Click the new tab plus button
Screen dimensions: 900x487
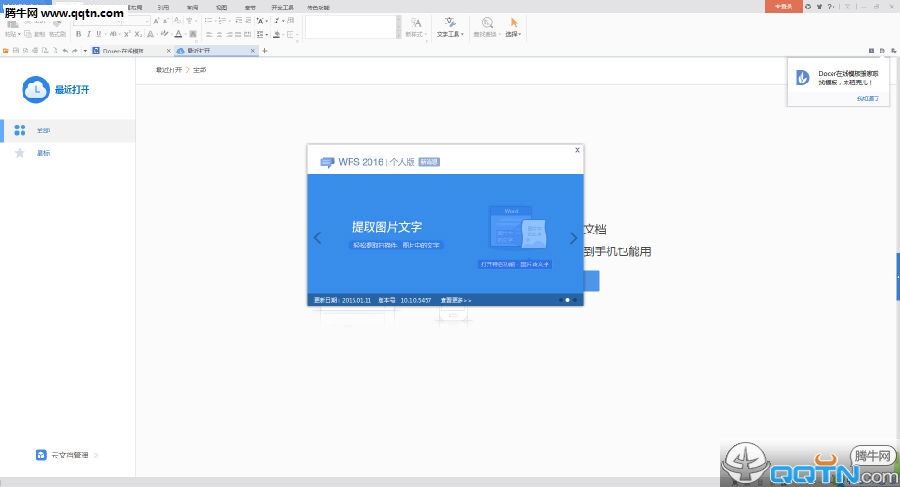265,50
